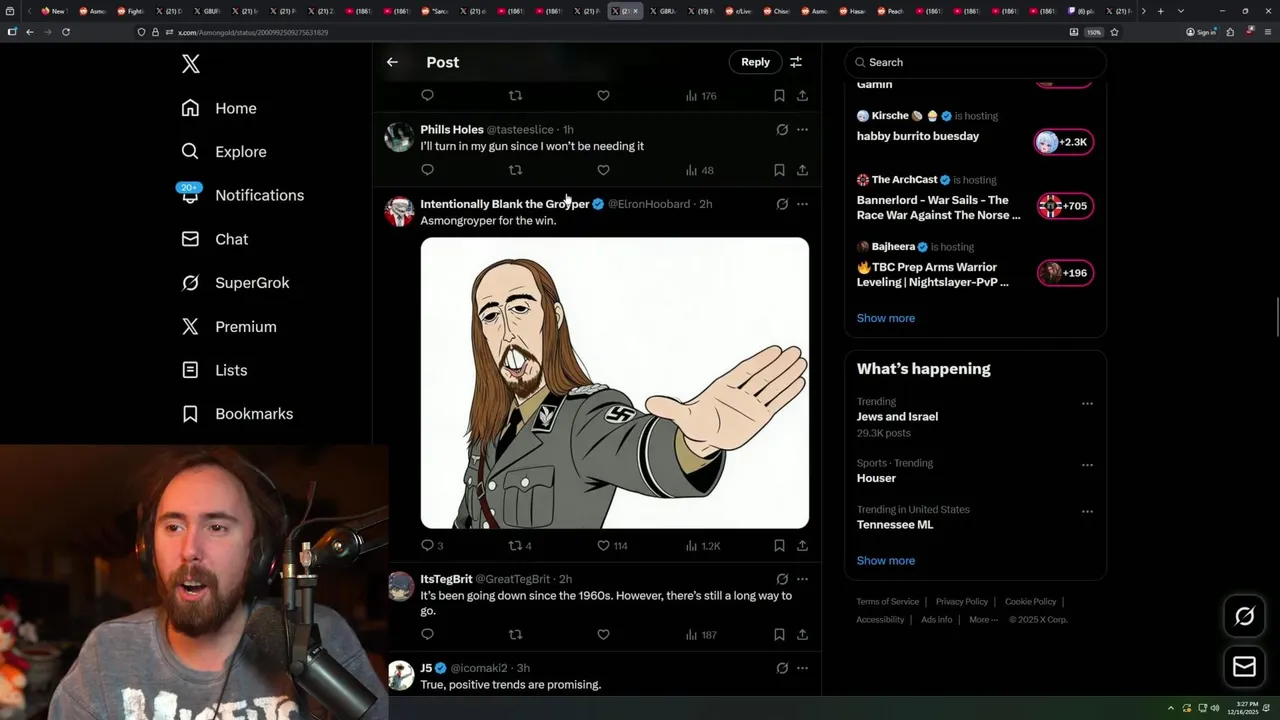The height and width of the screenshot is (720, 1280).
Task: Click Grok icon on Intentionally Blank post
Action: (782, 204)
